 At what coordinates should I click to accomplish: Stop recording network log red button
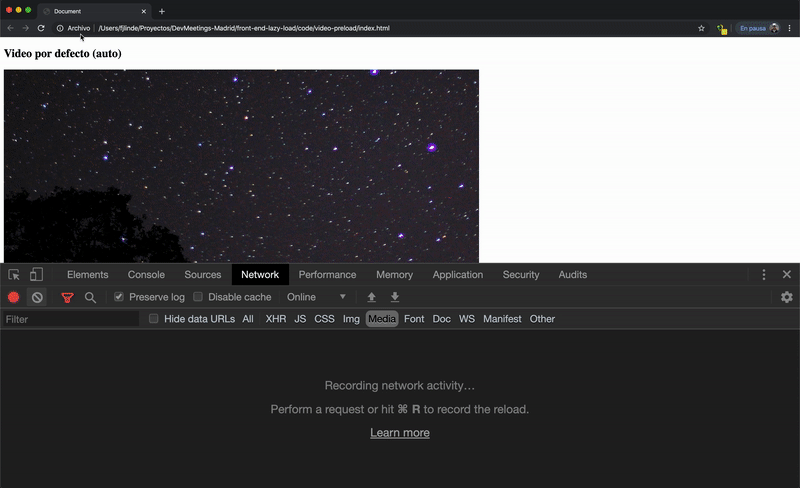[14, 297]
